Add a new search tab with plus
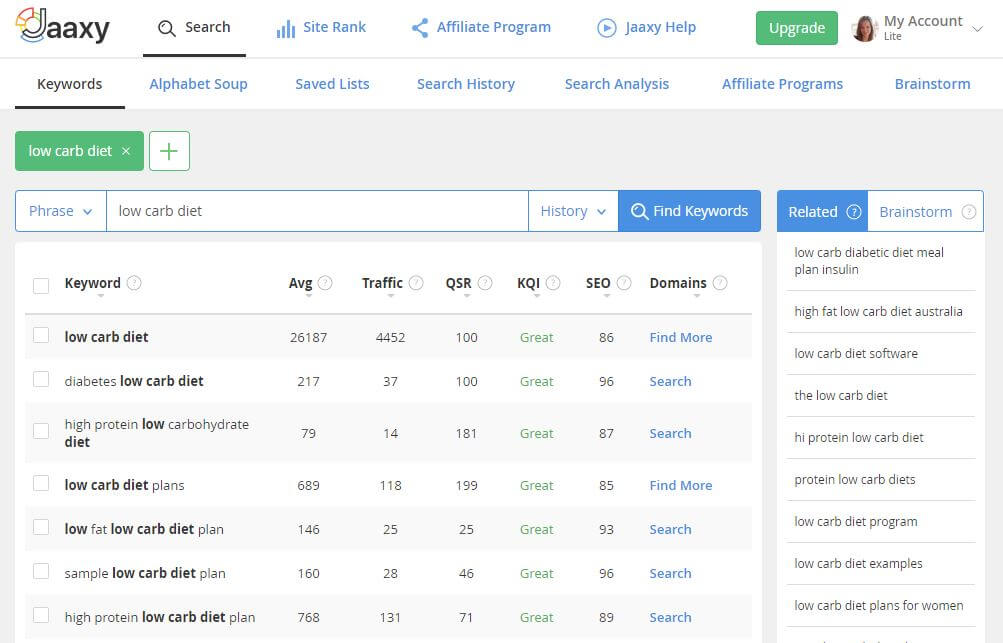The width and height of the screenshot is (1003, 643). (x=170, y=151)
